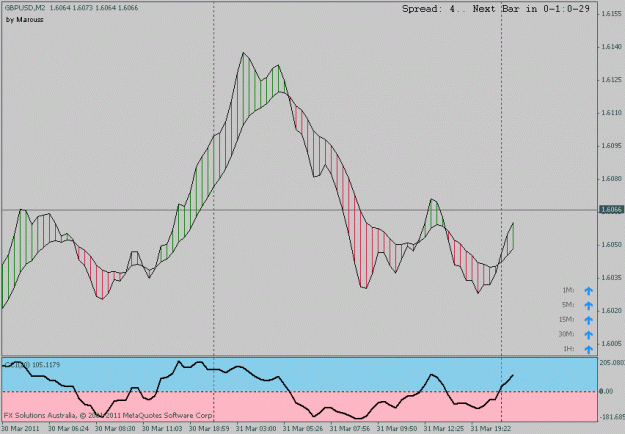Click the '5M:' timeframe label
Image resolution: width=625 pixels, height=434 pixels.
point(568,305)
